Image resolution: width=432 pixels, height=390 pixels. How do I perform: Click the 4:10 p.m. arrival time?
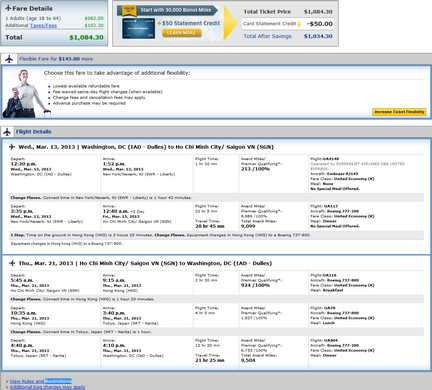pos(114,345)
